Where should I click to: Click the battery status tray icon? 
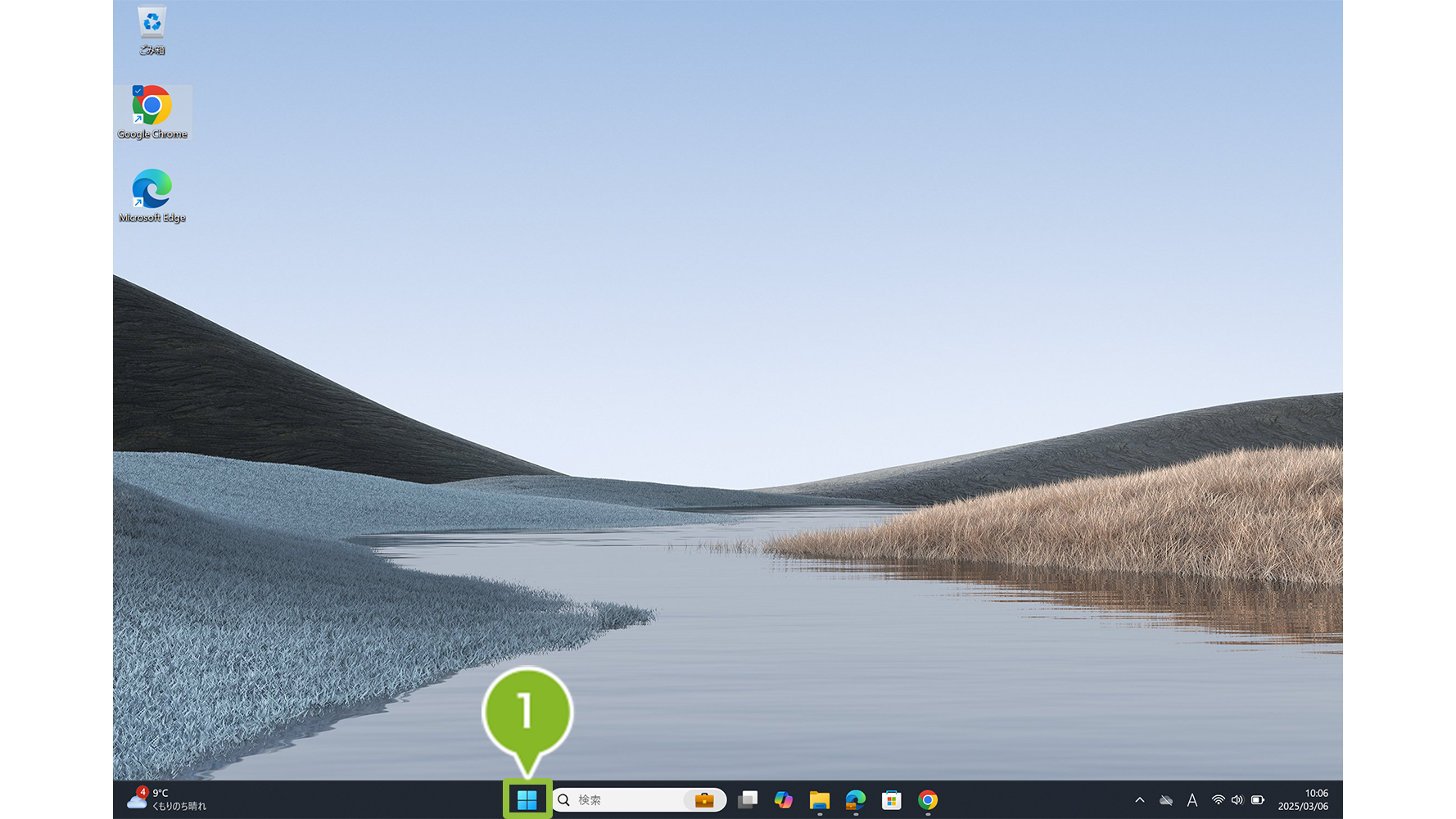1258,800
